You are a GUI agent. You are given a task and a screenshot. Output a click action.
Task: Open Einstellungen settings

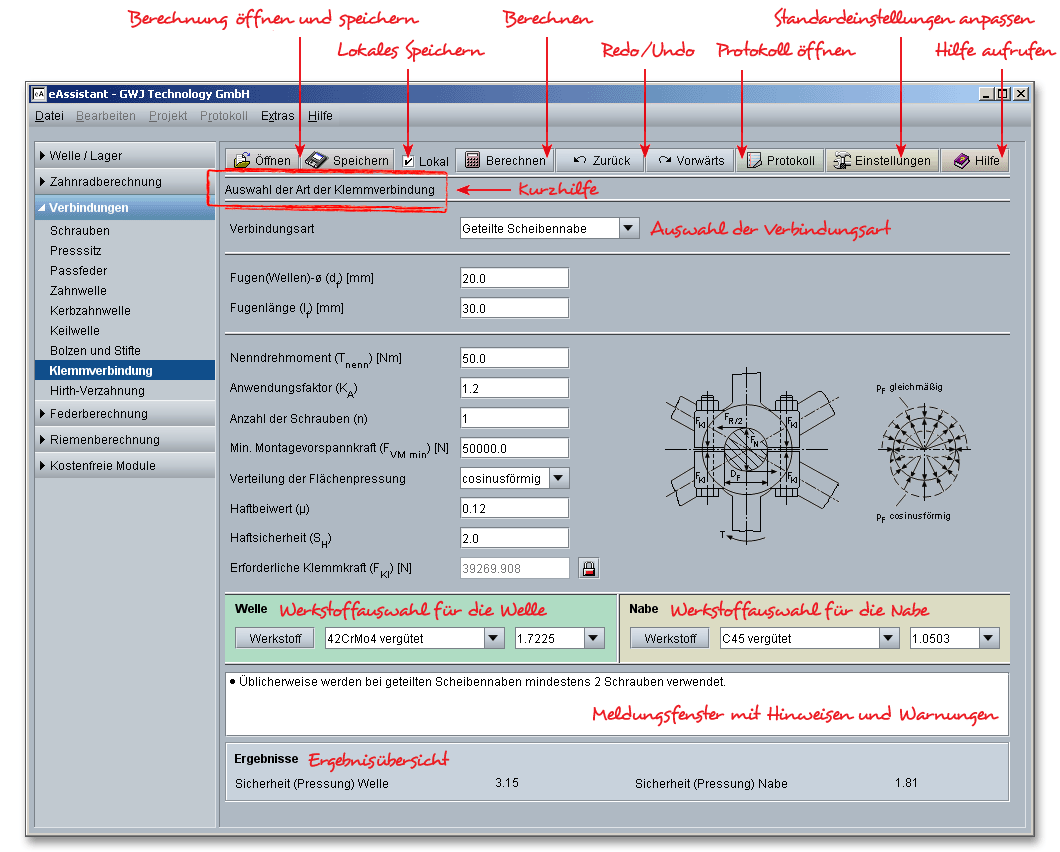tap(842, 161)
